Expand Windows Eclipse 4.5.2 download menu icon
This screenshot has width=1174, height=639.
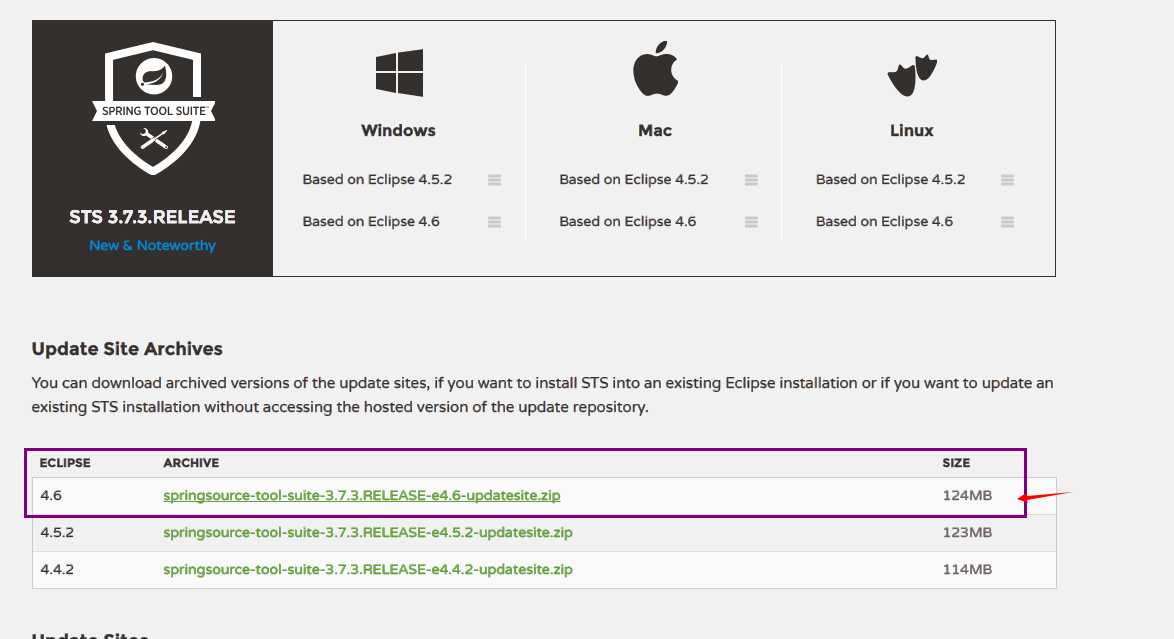[494, 180]
